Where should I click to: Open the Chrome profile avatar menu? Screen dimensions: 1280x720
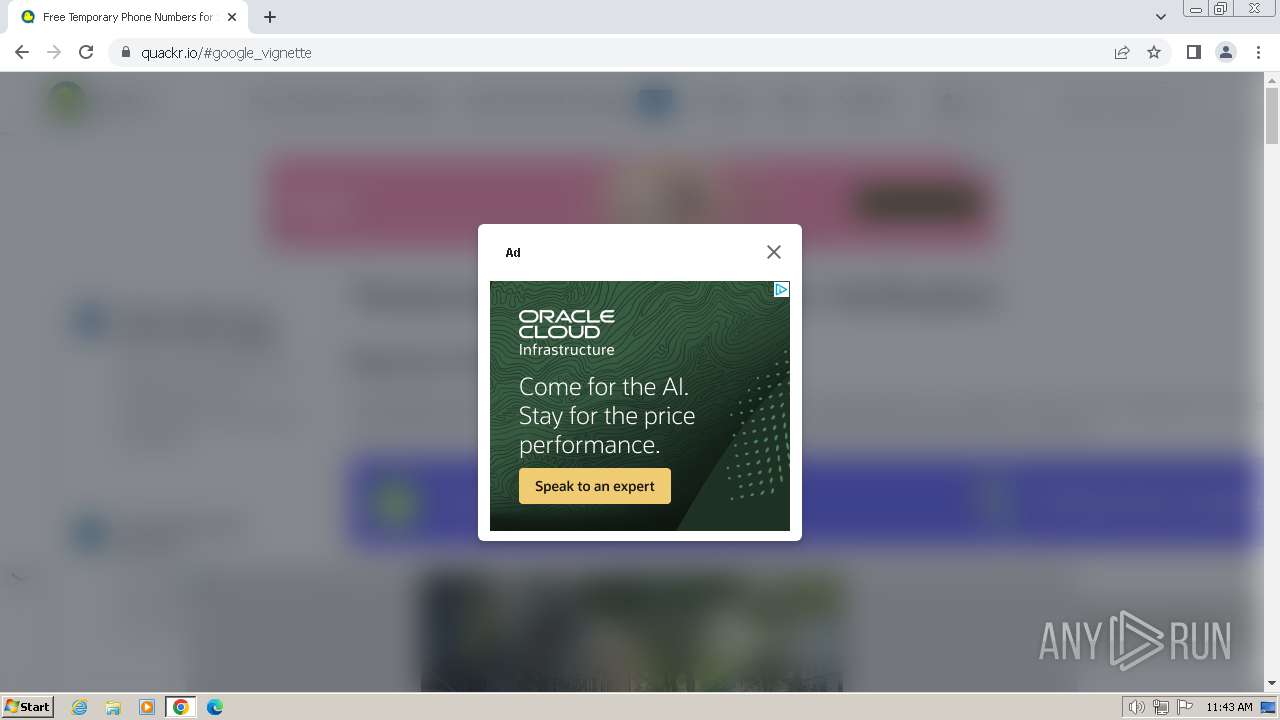click(1226, 52)
